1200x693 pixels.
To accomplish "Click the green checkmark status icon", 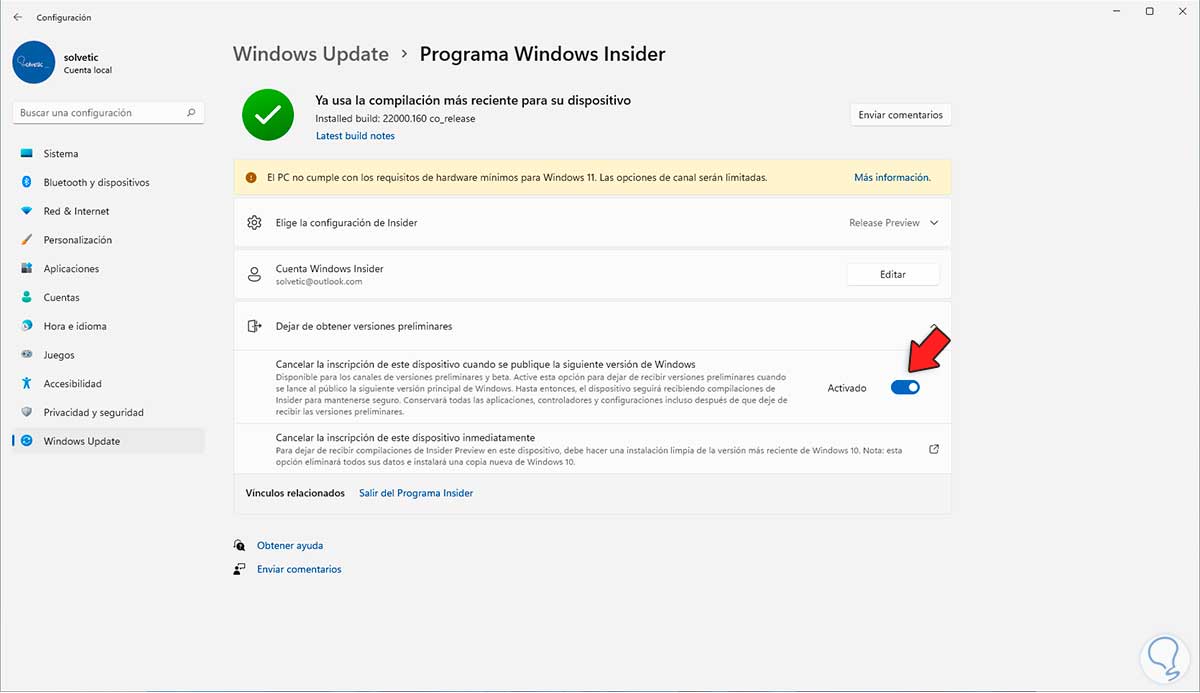I will point(267,115).
